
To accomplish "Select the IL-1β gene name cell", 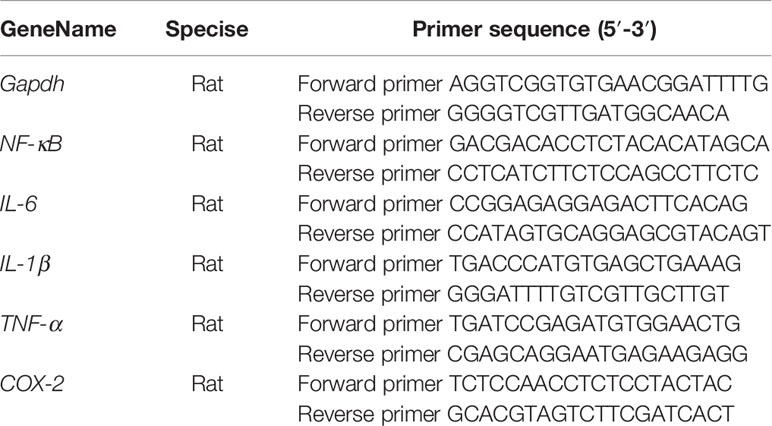I will (x=25, y=264).
